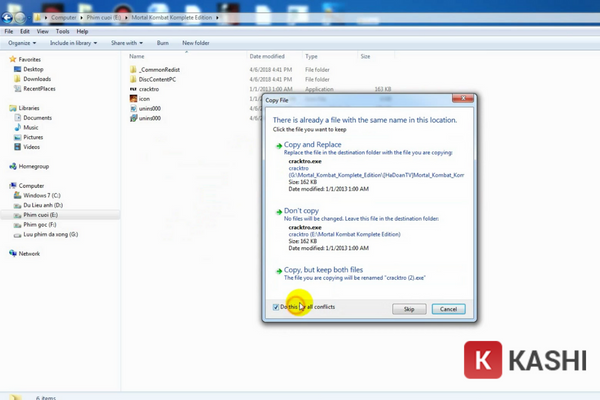Image resolution: width=600 pixels, height=400 pixels.
Task: Select the Downloads folder icon
Action: coord(17,79)
